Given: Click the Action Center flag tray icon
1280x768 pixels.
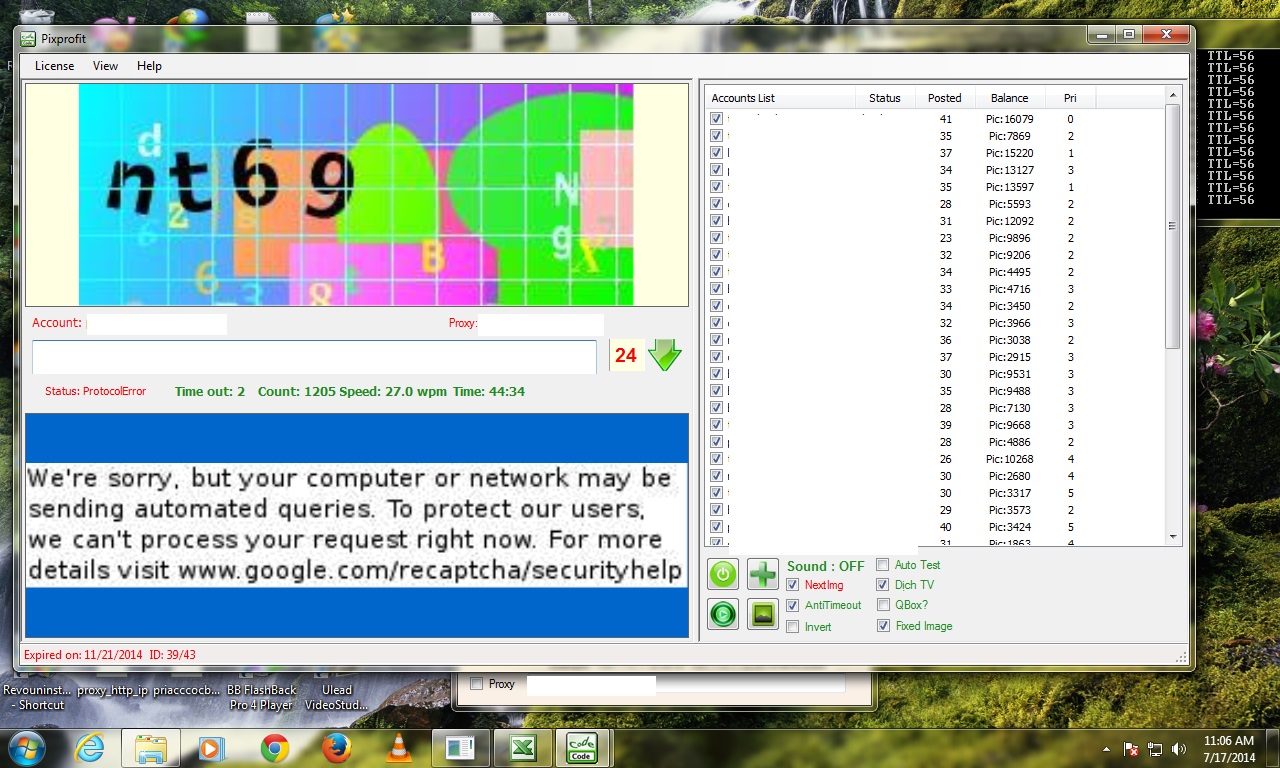Looking at the screenshot, I should click(1132, 749).
